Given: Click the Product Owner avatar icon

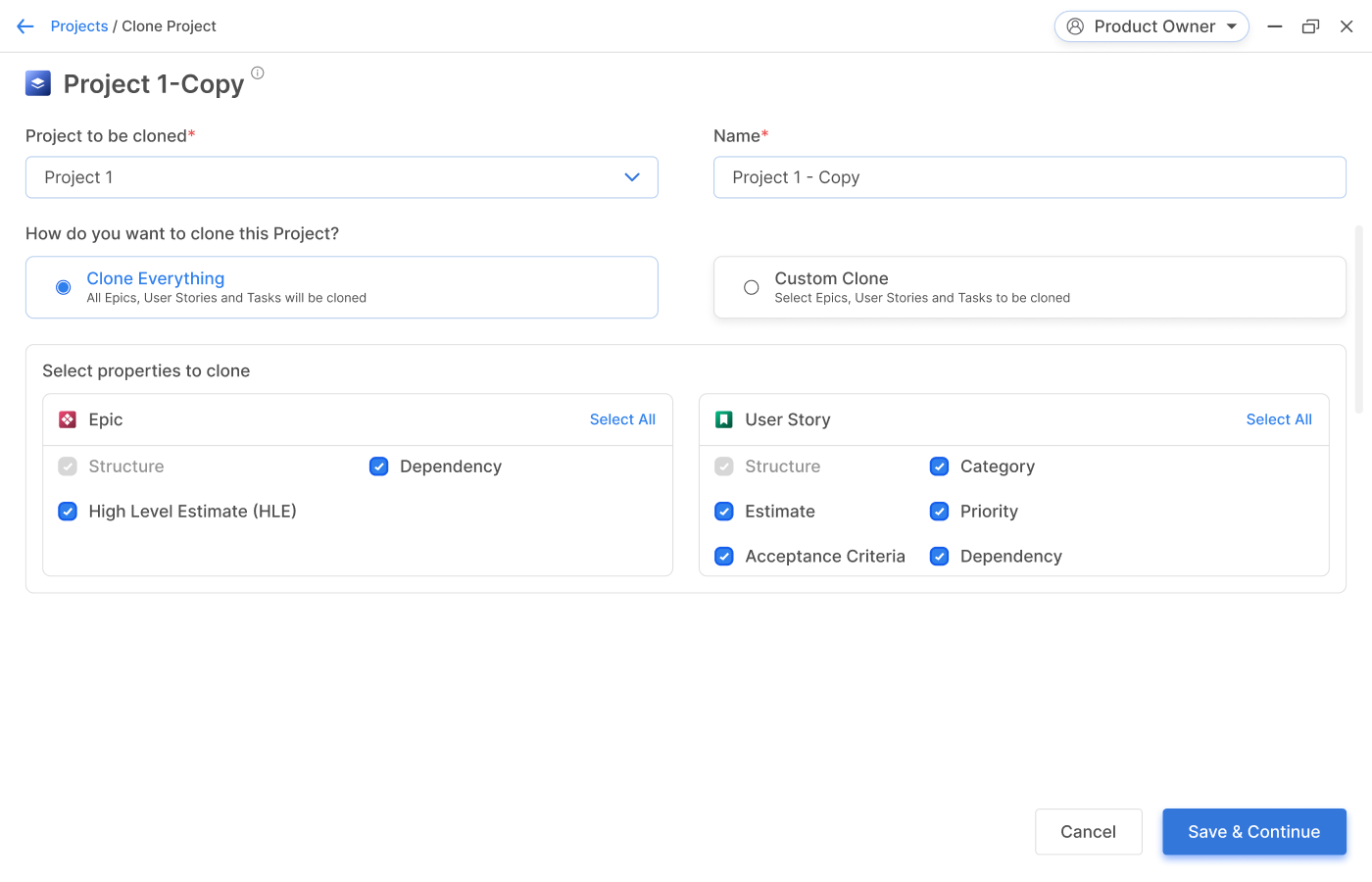Looking at the screenshot, I should [1075, 26].
